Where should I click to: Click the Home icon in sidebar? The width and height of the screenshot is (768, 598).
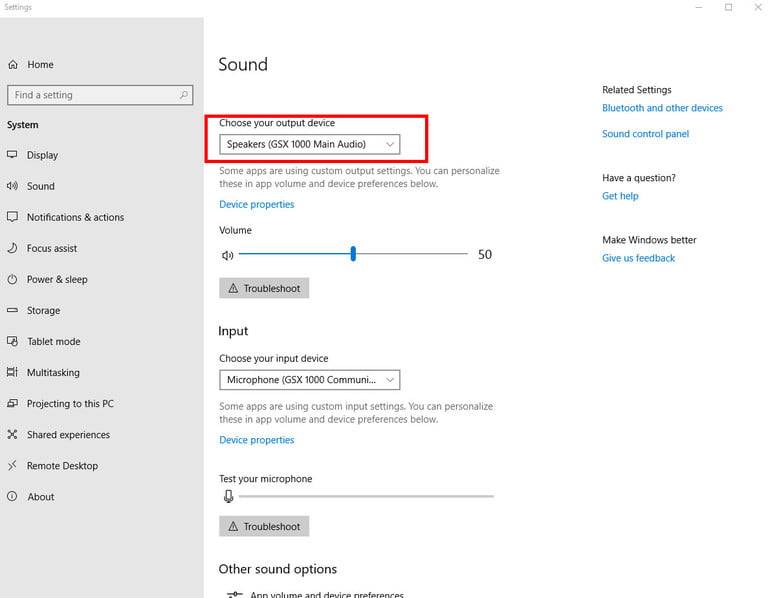pos(13,65)
